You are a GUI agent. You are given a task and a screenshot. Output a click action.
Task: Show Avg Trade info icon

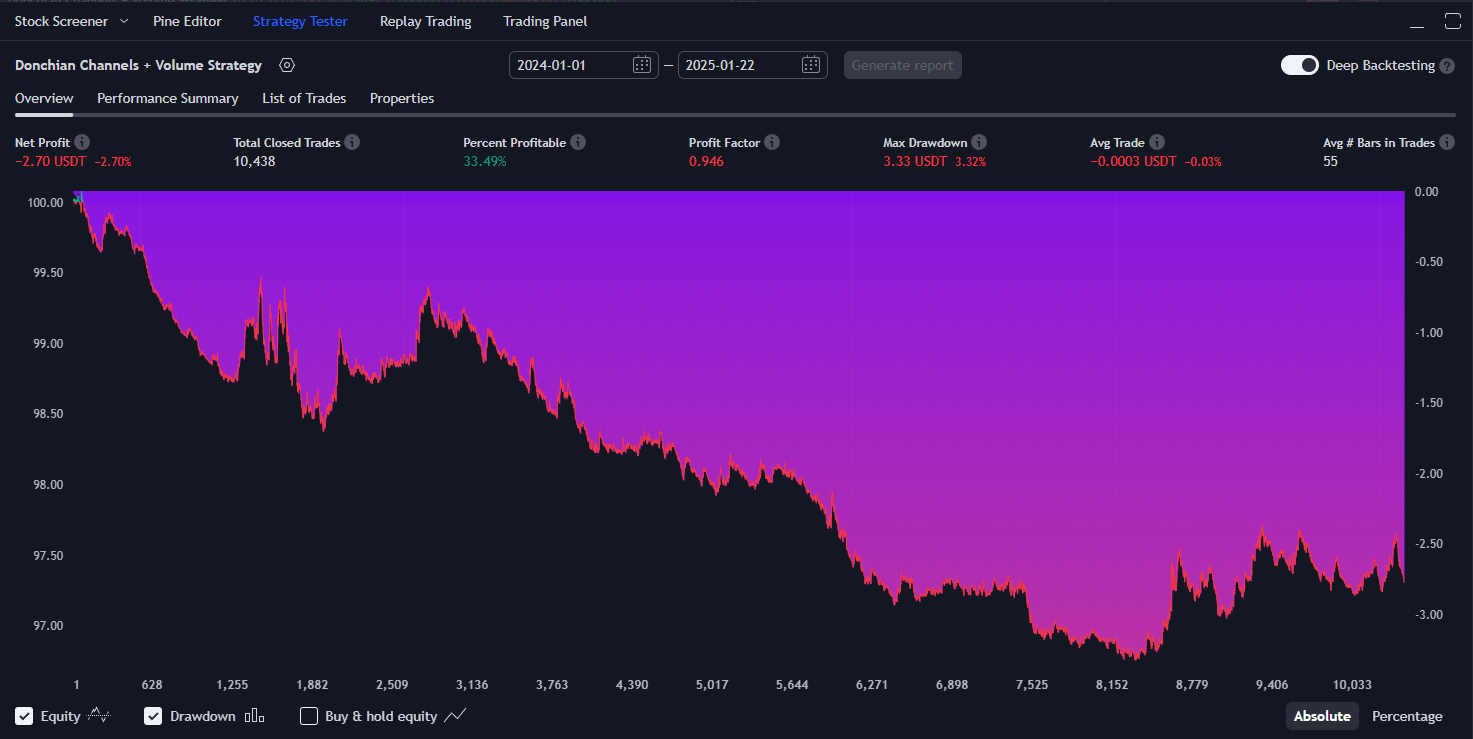click(1156, 143)
